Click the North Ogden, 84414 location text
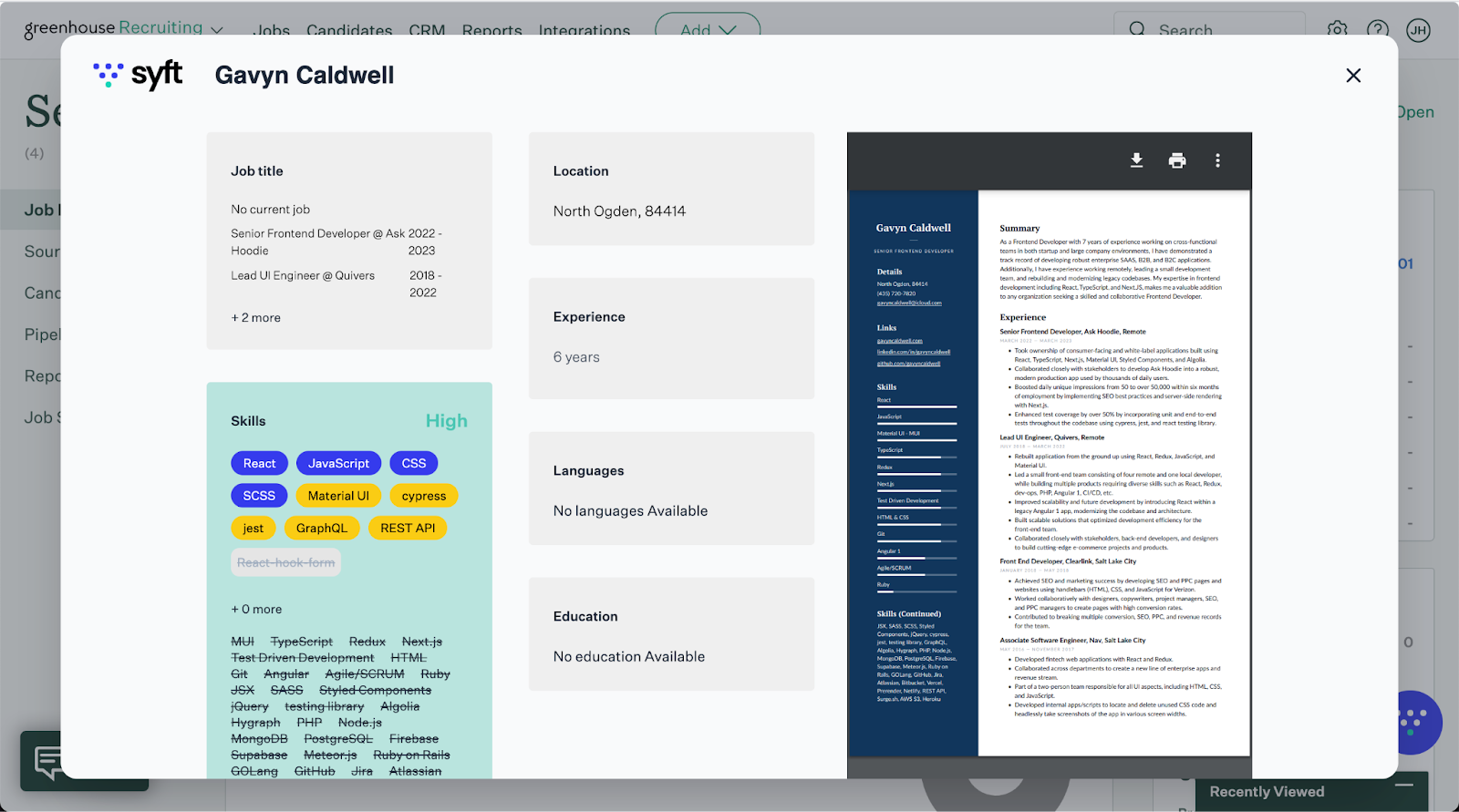The width and height of the screenshot is (1459, 812). (619, 211)
